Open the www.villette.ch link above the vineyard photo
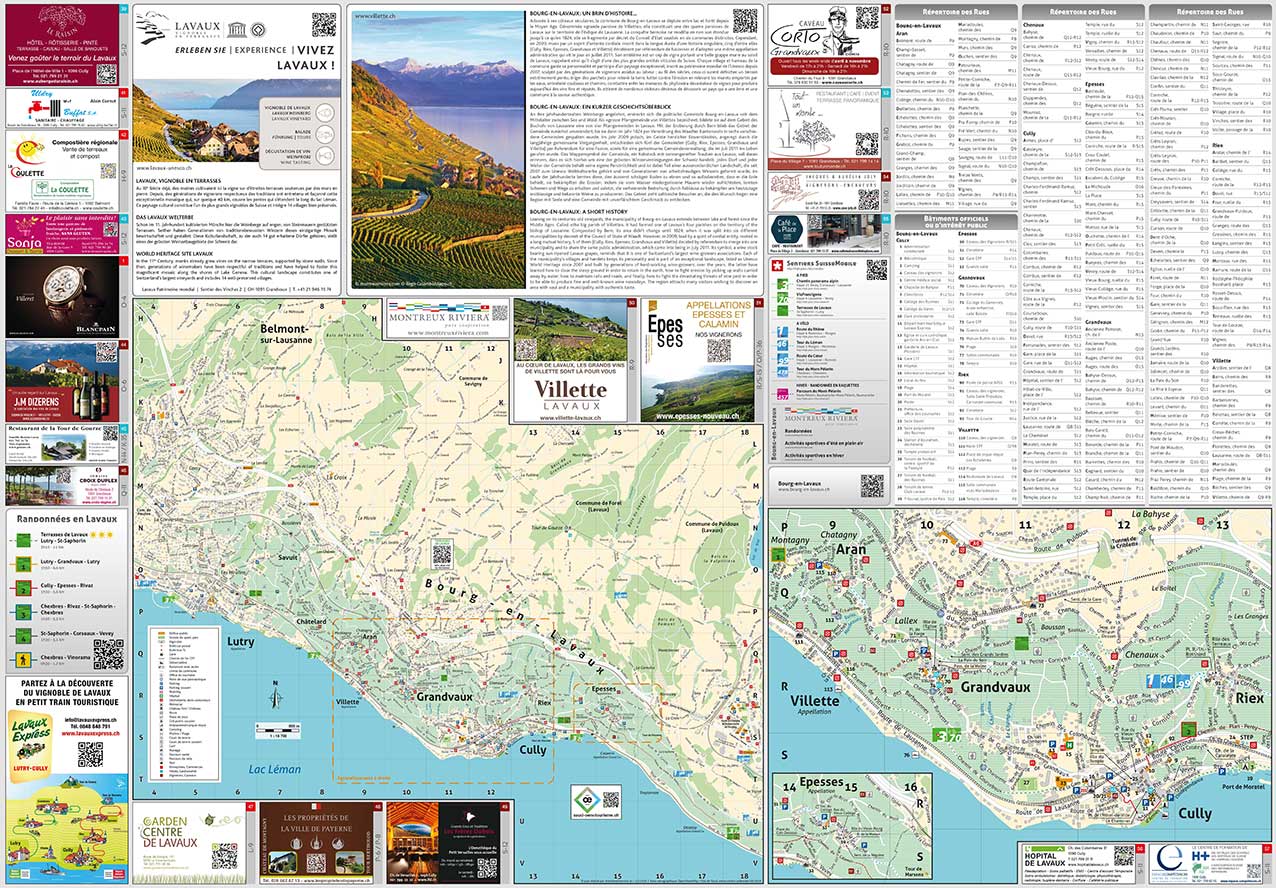Viewport: 1276px width, 888px height. pyautogui.click(x=377, y=16)
